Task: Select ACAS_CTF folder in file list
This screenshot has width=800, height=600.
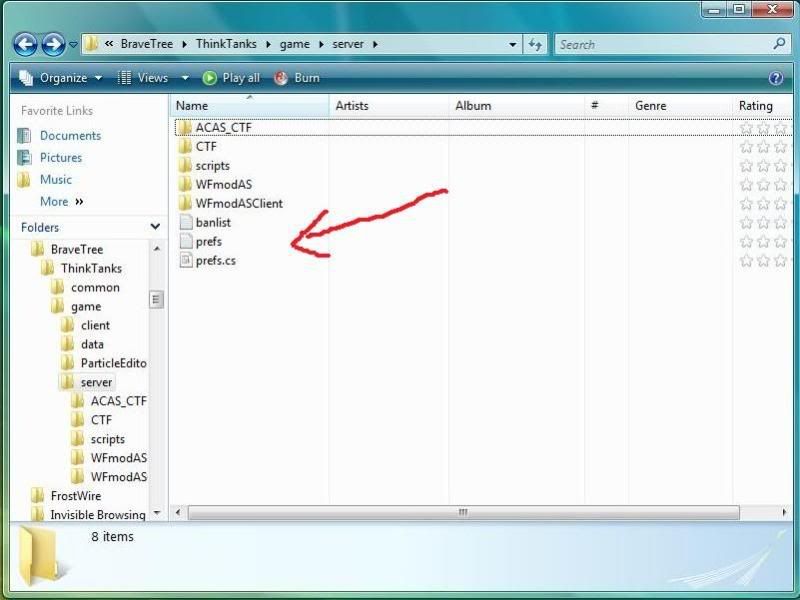Action: coord(223,128)
